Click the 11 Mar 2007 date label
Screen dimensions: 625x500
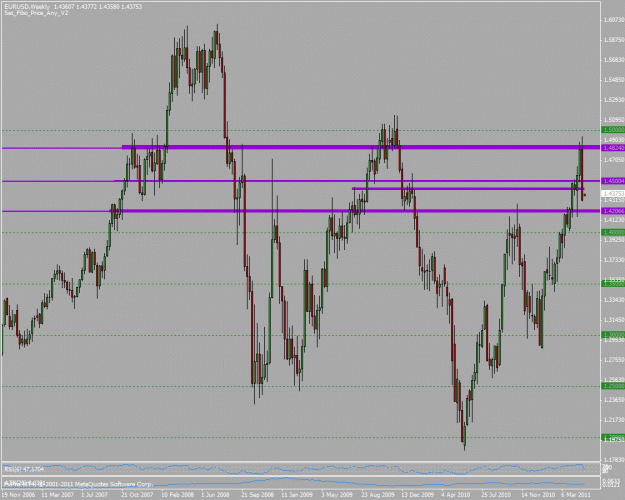(57, 495)
